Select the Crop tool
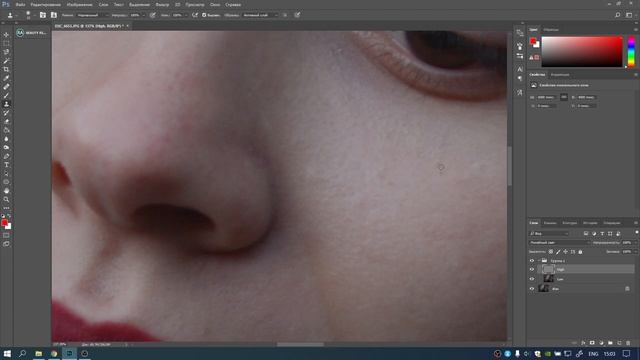 pos(6,69)
